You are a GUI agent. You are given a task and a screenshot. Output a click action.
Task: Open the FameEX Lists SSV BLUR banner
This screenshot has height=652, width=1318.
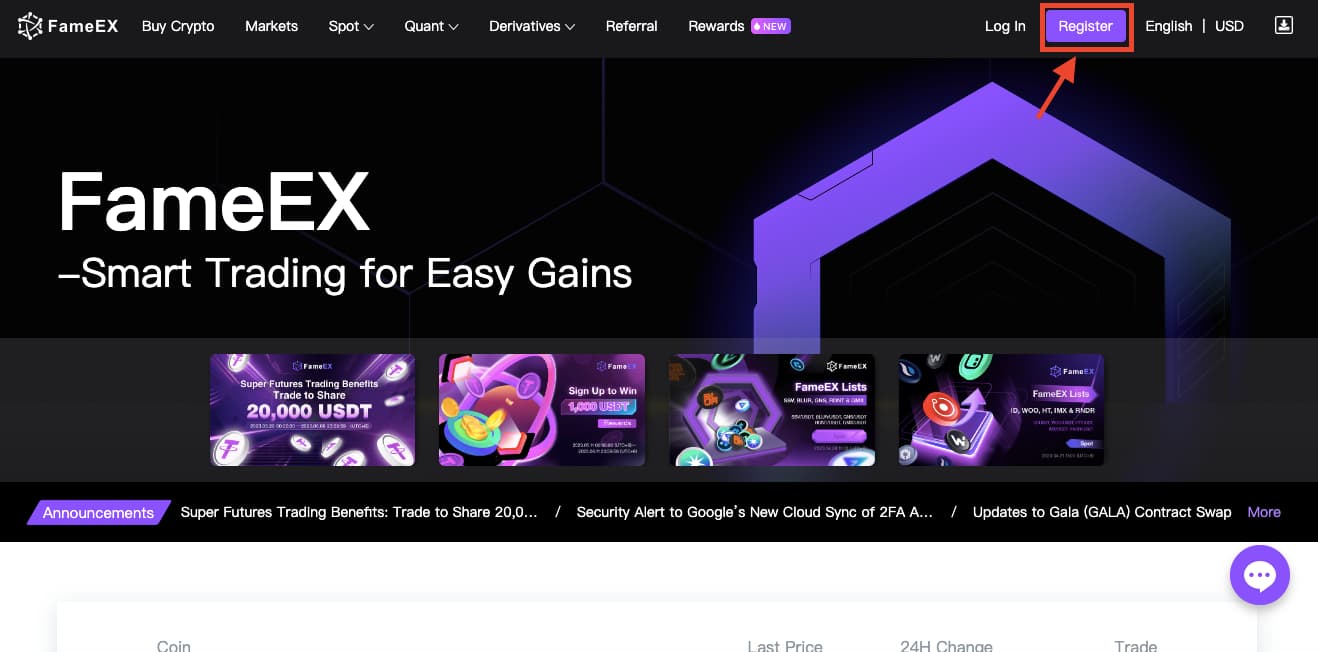coord(772,410)
